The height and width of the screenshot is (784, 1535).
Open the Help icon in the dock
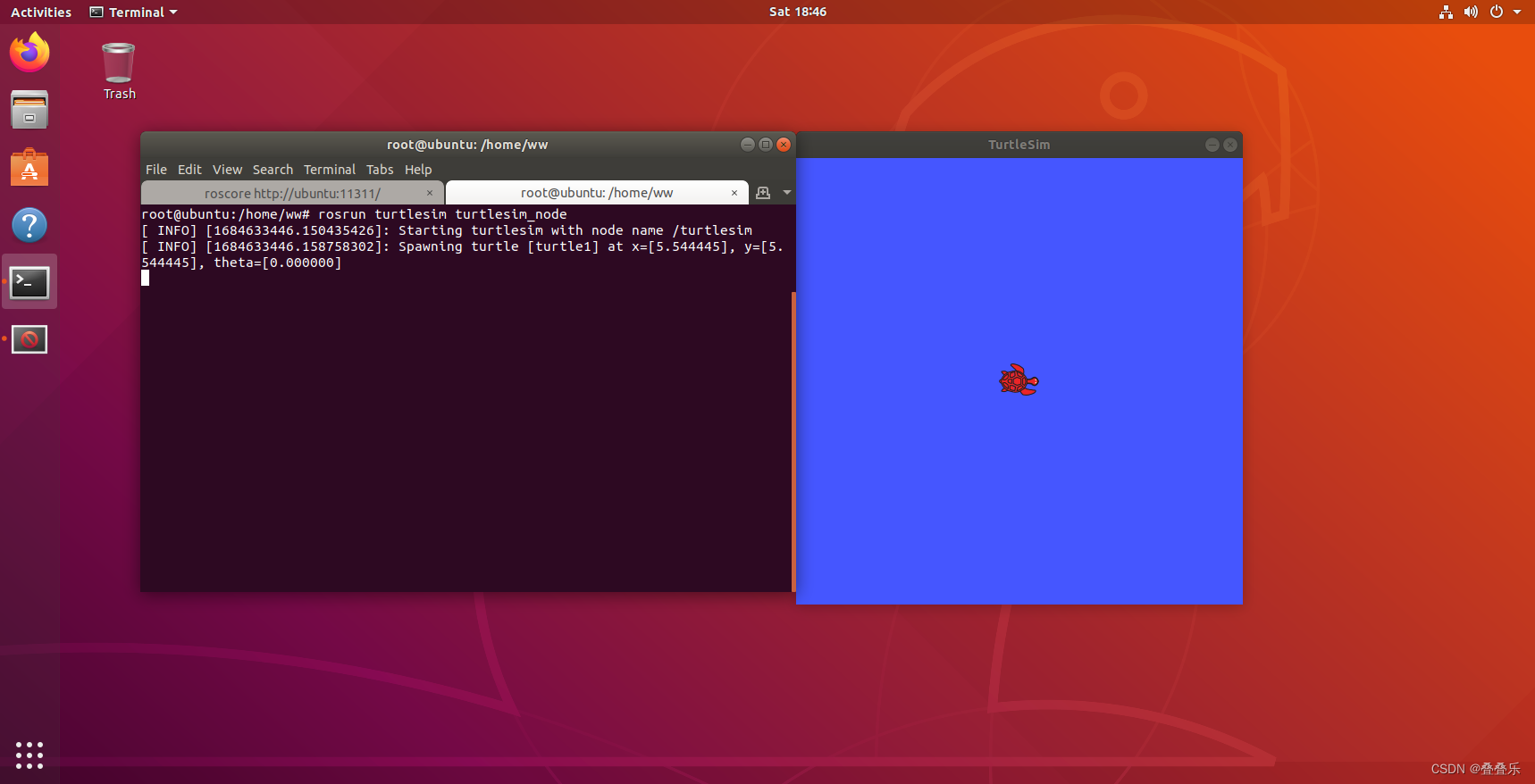29,225
